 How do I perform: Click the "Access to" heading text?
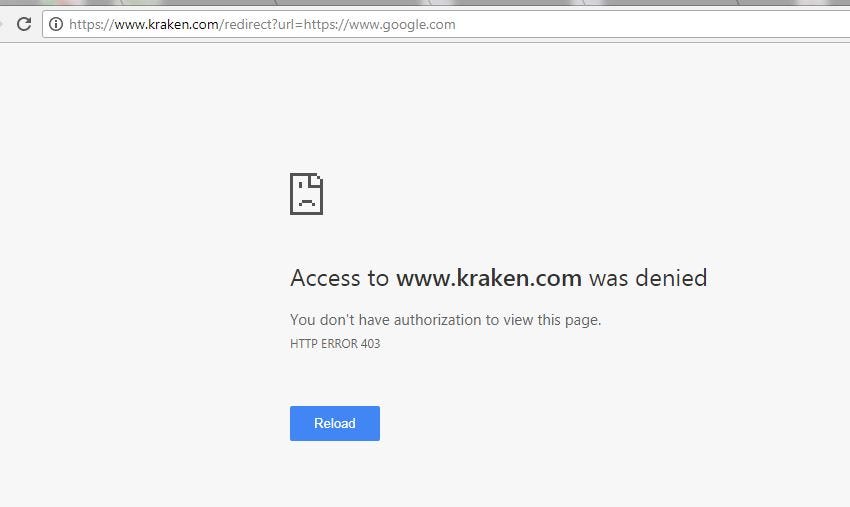[339, 278]
